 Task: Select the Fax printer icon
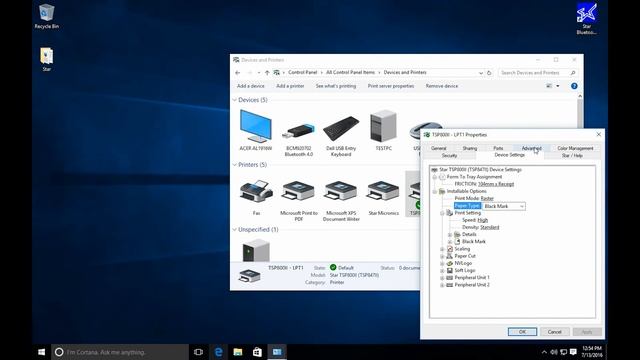[256, 198]
